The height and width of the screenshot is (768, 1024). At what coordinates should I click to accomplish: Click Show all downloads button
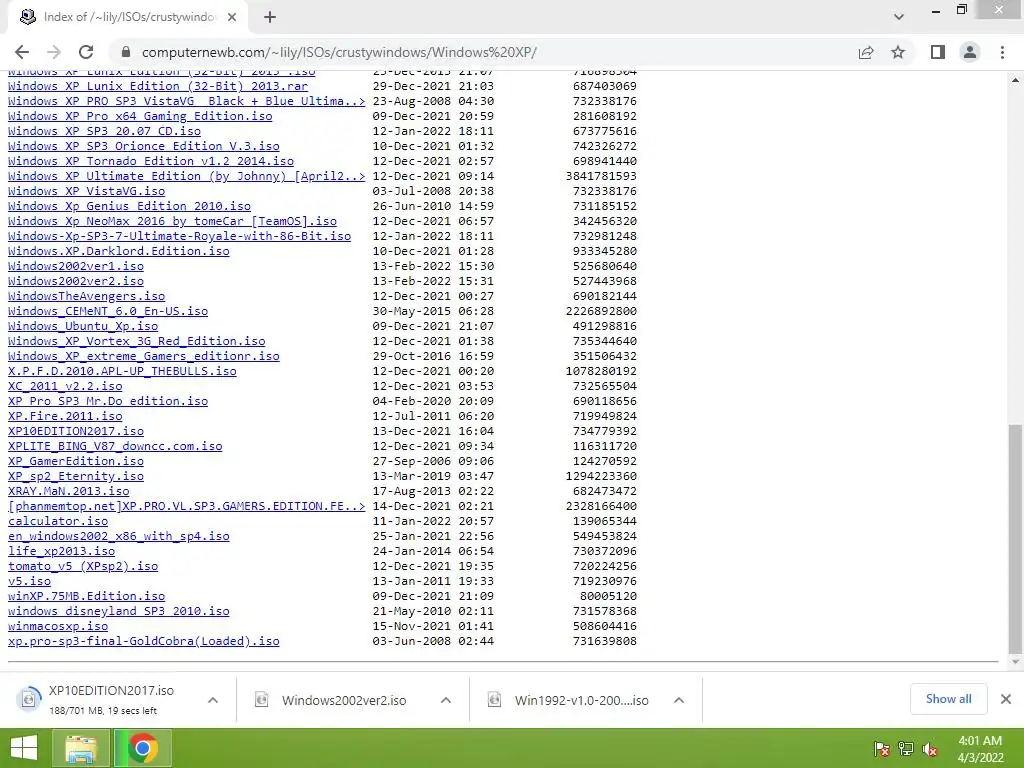point(948,699)
